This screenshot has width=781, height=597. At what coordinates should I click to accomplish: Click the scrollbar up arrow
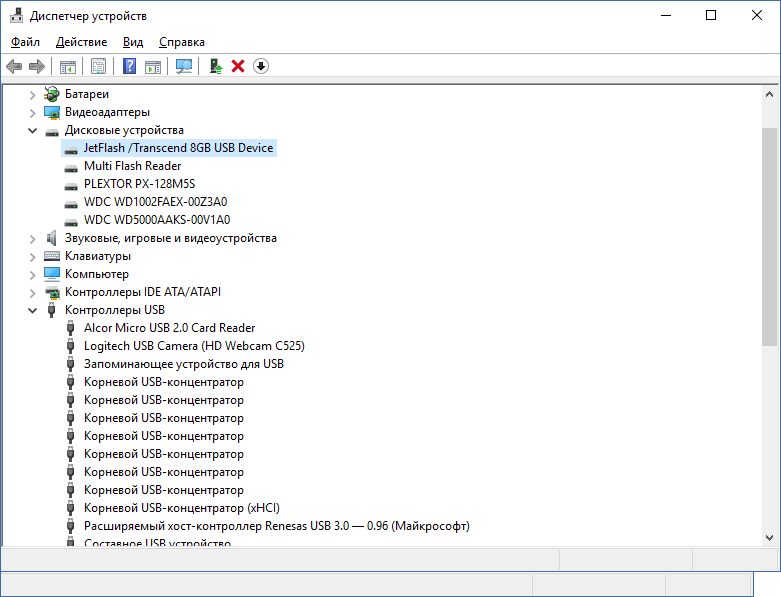pyautogui.click(x=769, y=94)
